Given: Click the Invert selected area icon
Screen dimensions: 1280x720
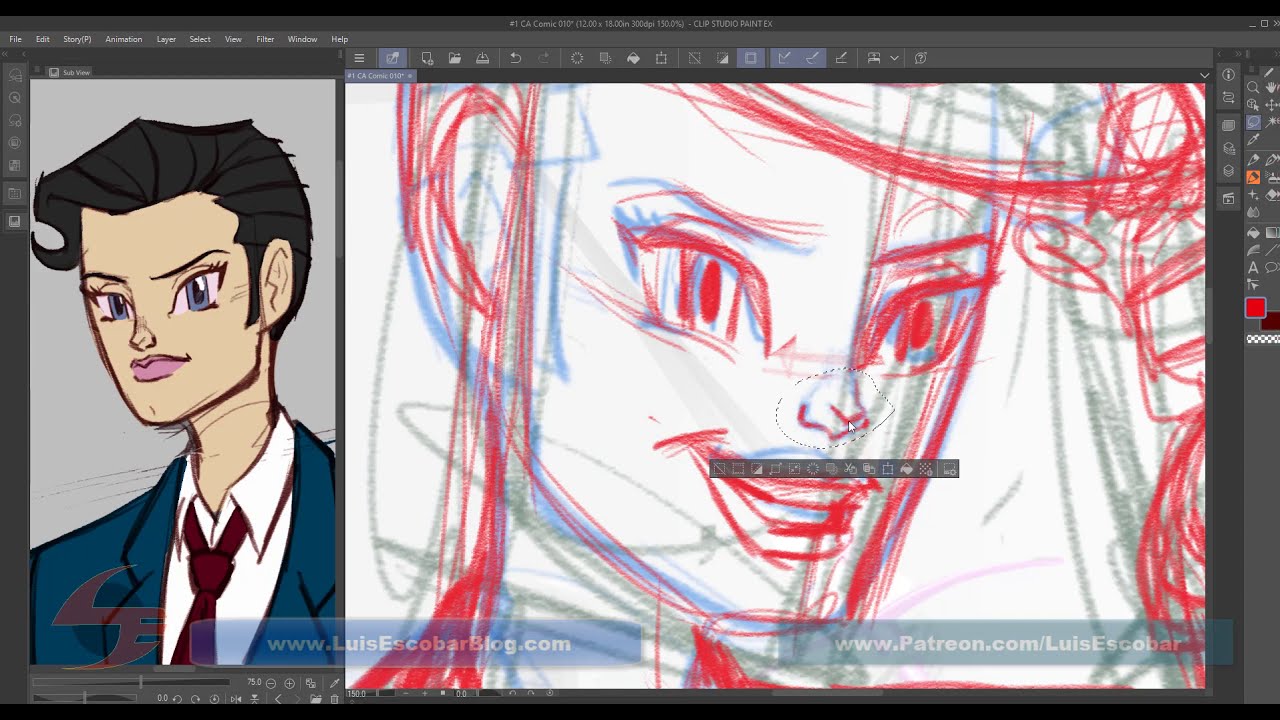Looking at the screenshot, I should [723, 58].
